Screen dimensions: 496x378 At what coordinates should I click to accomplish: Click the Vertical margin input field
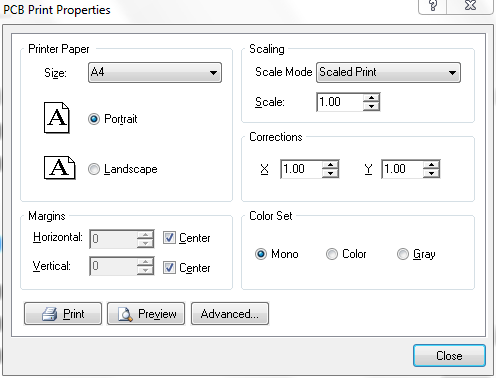113,266
